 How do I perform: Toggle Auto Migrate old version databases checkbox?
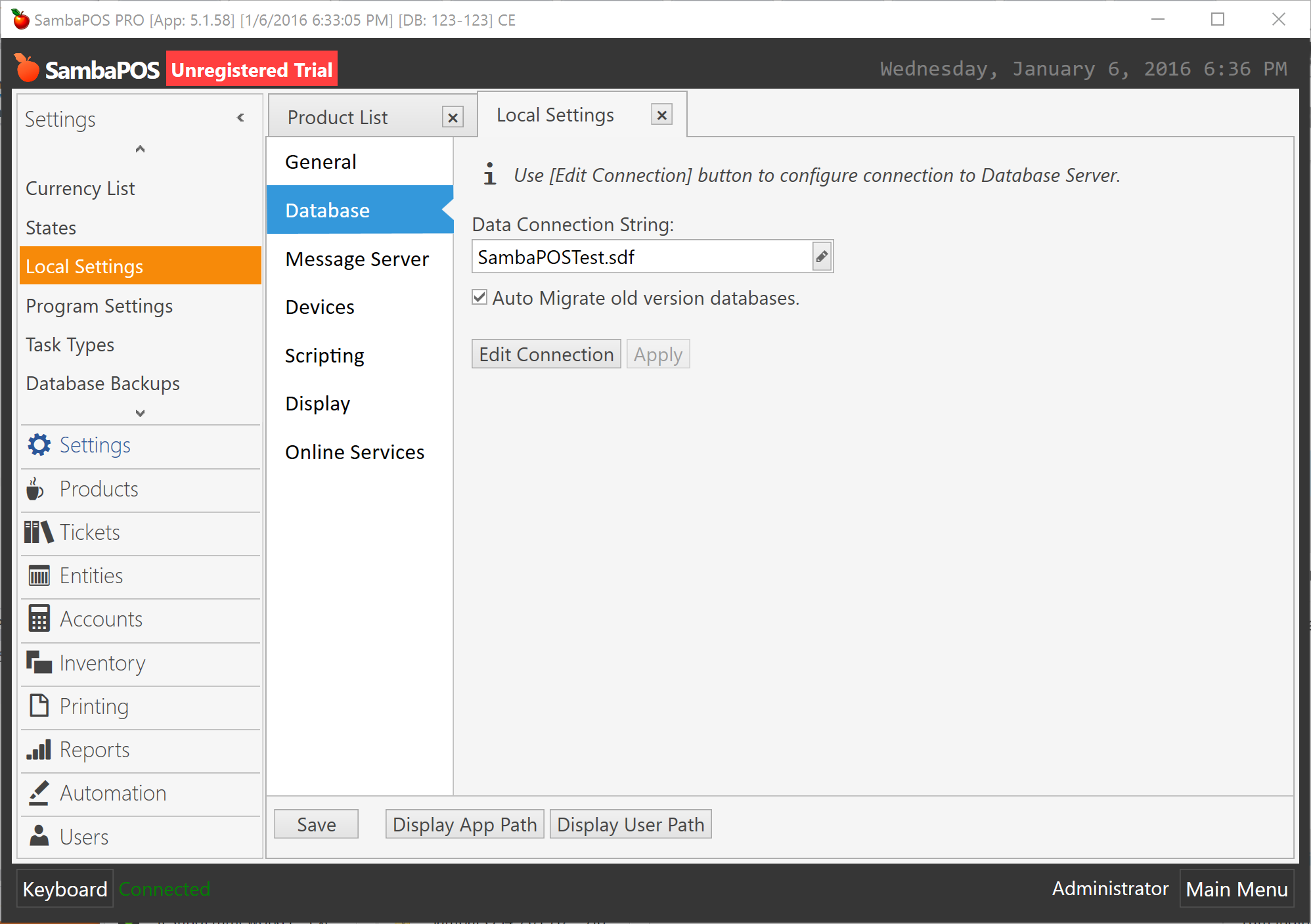click(x=479, y=297)
